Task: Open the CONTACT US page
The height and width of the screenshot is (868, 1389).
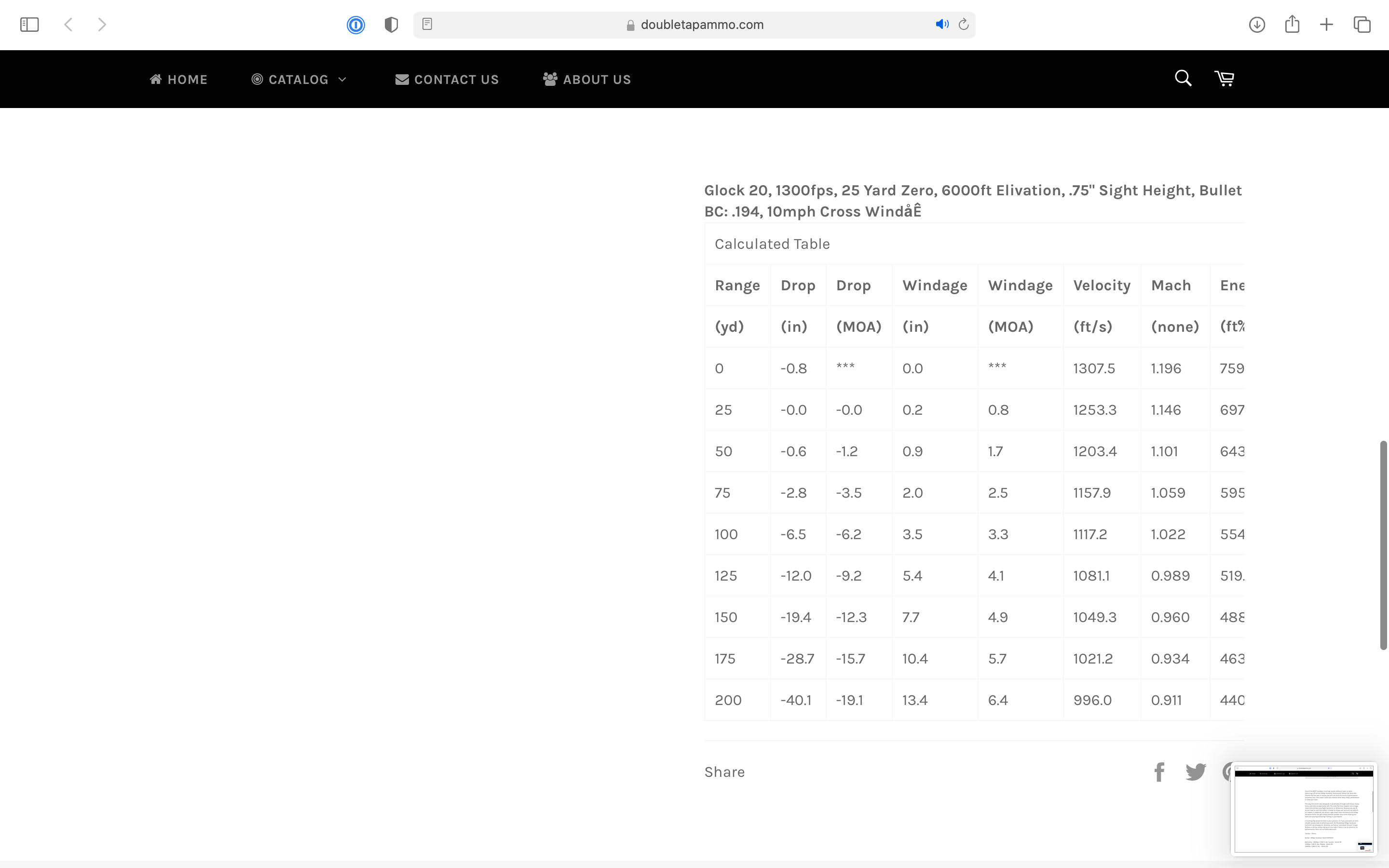Action: pyautogui.click(x=447, y=79)
